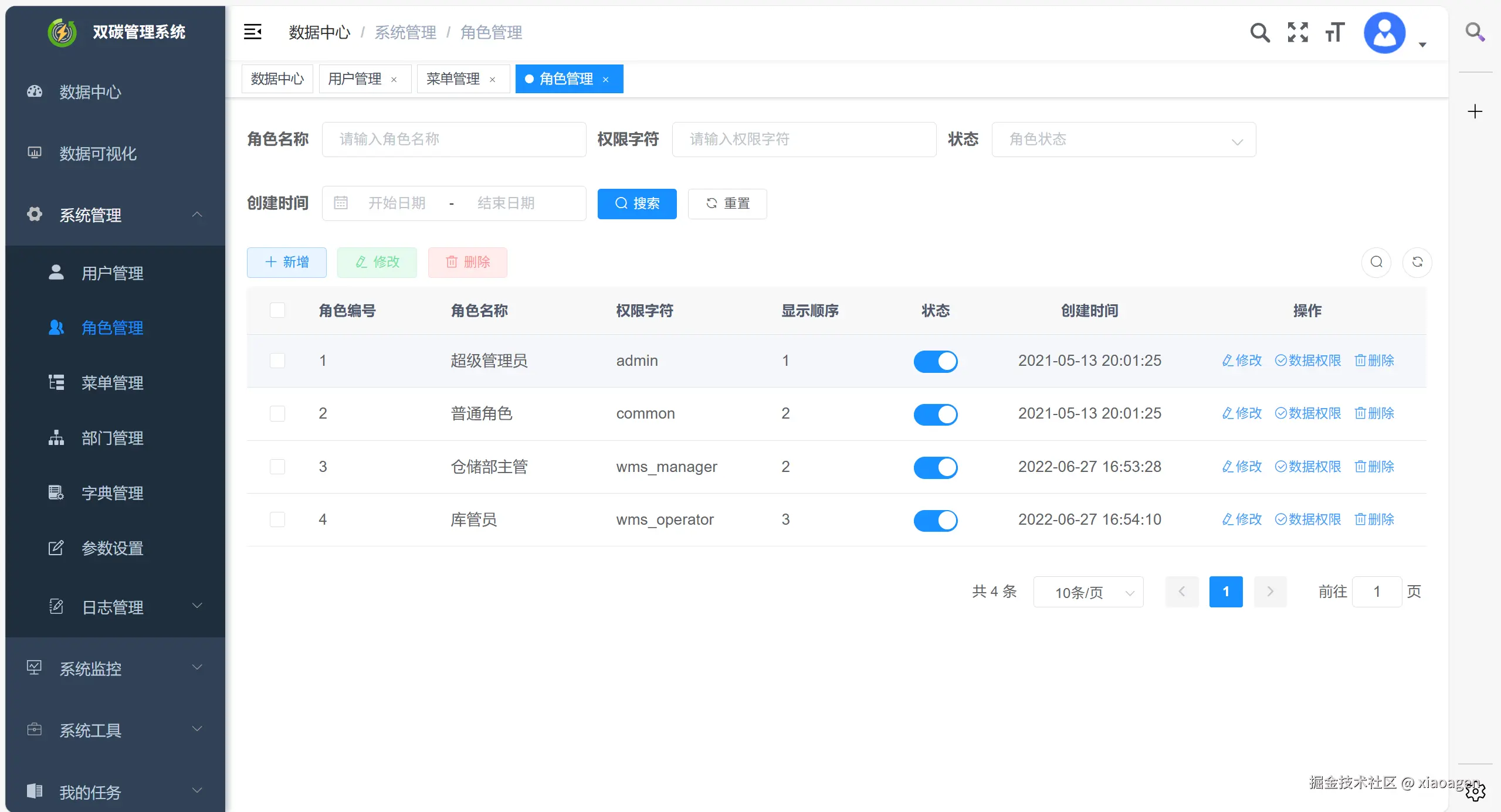Viewport: 1501px width, 812px height.
Task: Disable the wms_operator role status switch
Action: point(935,520)
